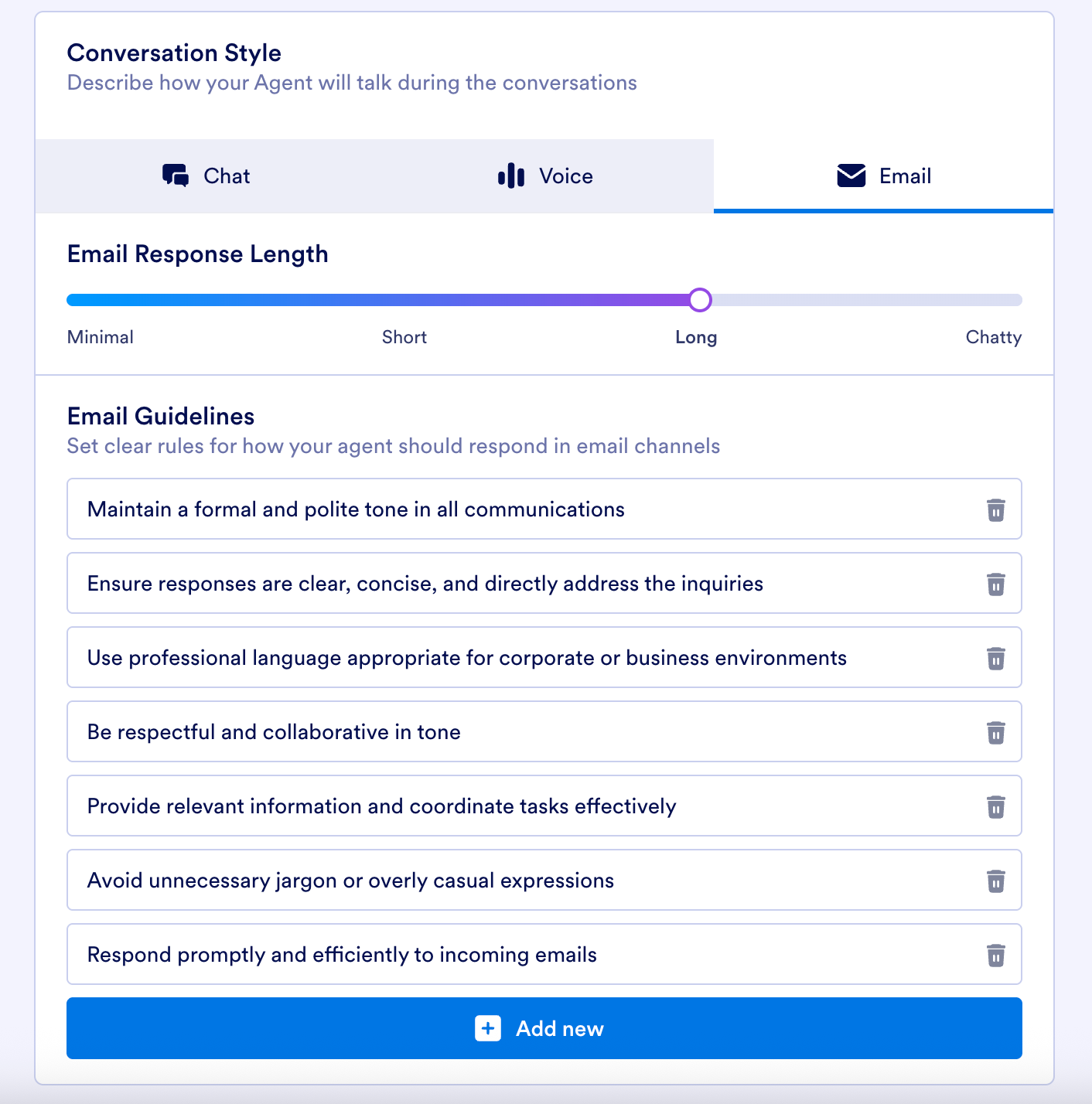Click the Voice waveform icon
The width and height of the screenshot is (1092, 1104).
tap(512, 175)
